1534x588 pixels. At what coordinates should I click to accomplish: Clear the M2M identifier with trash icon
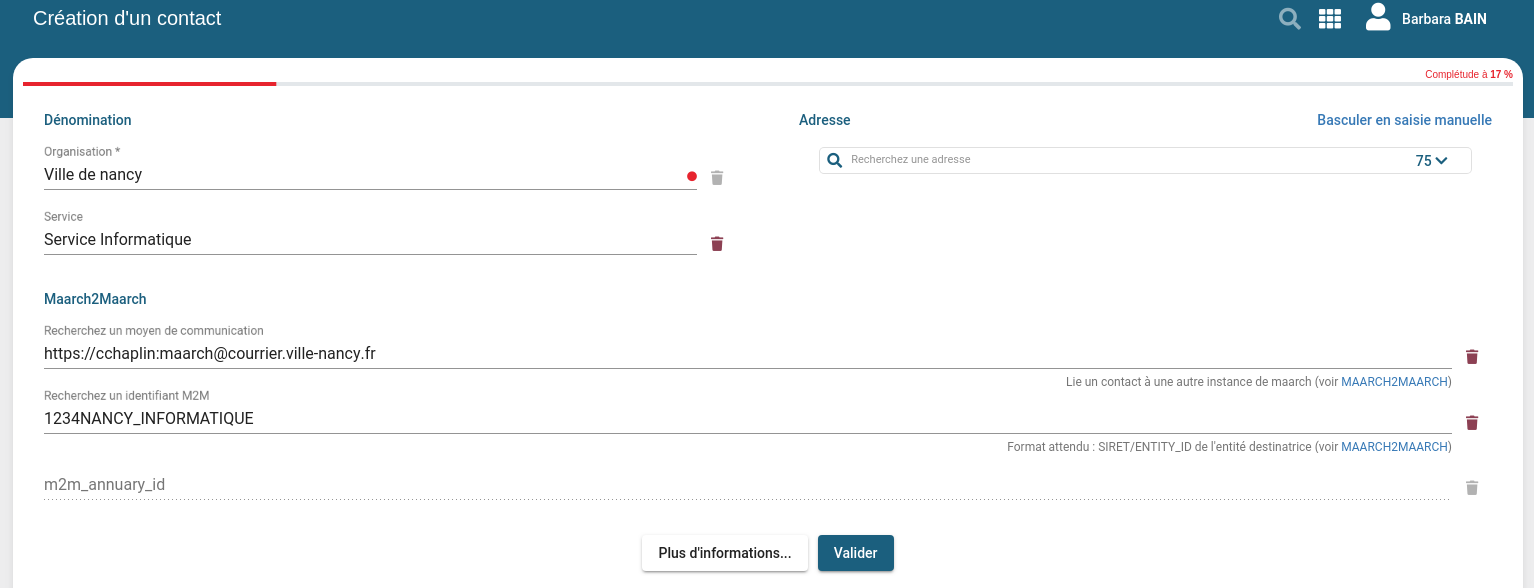coord(1472,422)
